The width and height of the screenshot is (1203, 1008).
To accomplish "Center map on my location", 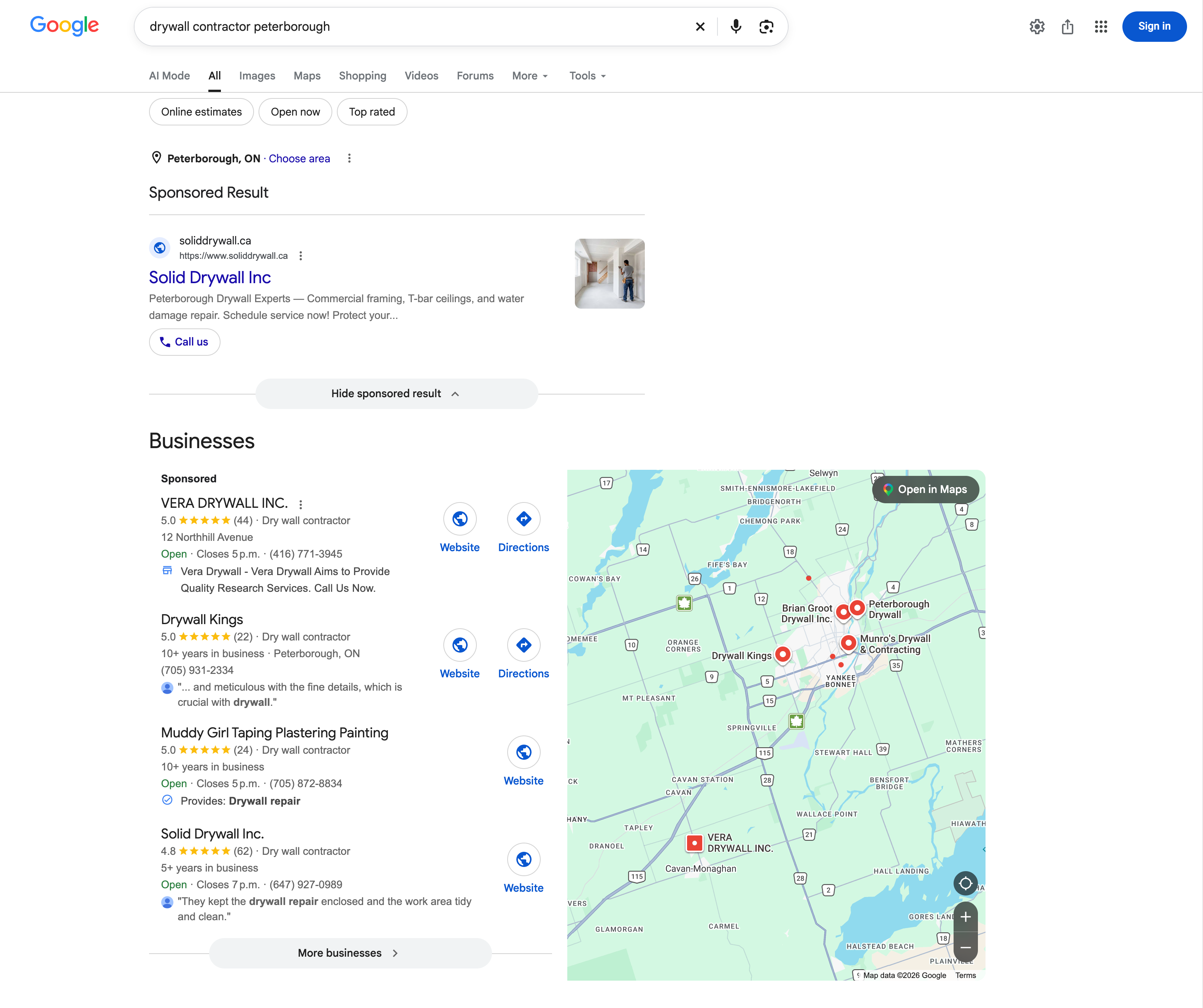I will (x=965, y=883).
